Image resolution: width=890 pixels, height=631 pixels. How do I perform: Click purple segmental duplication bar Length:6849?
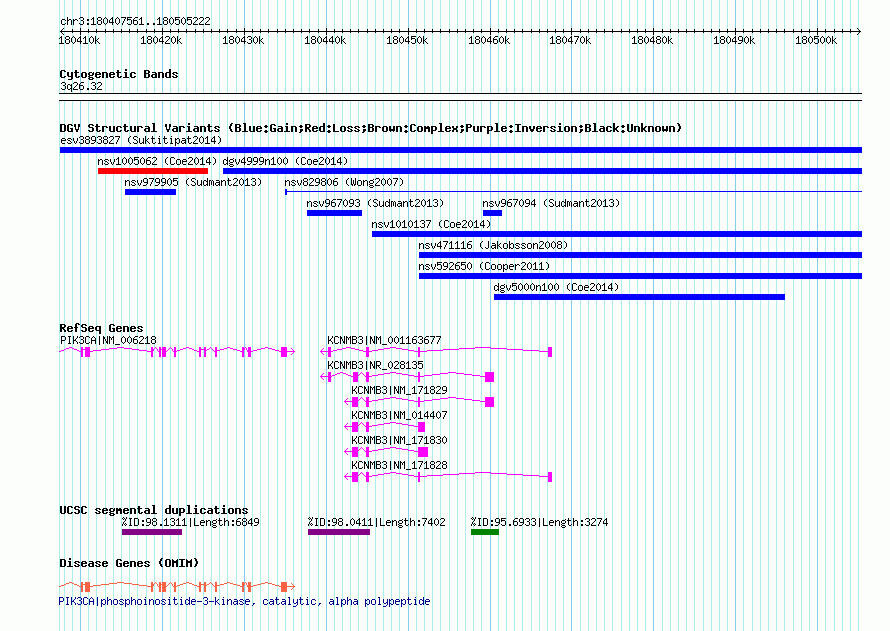point(152,532)
